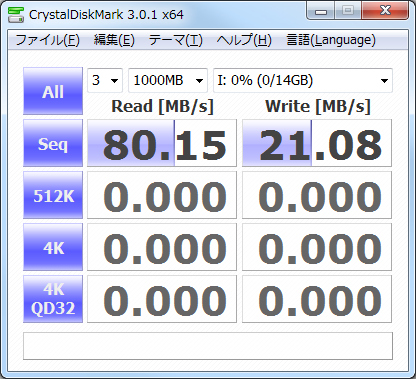Open the 1000MB test size dropdown
This screenshot has width=416, height=379.
168,80
